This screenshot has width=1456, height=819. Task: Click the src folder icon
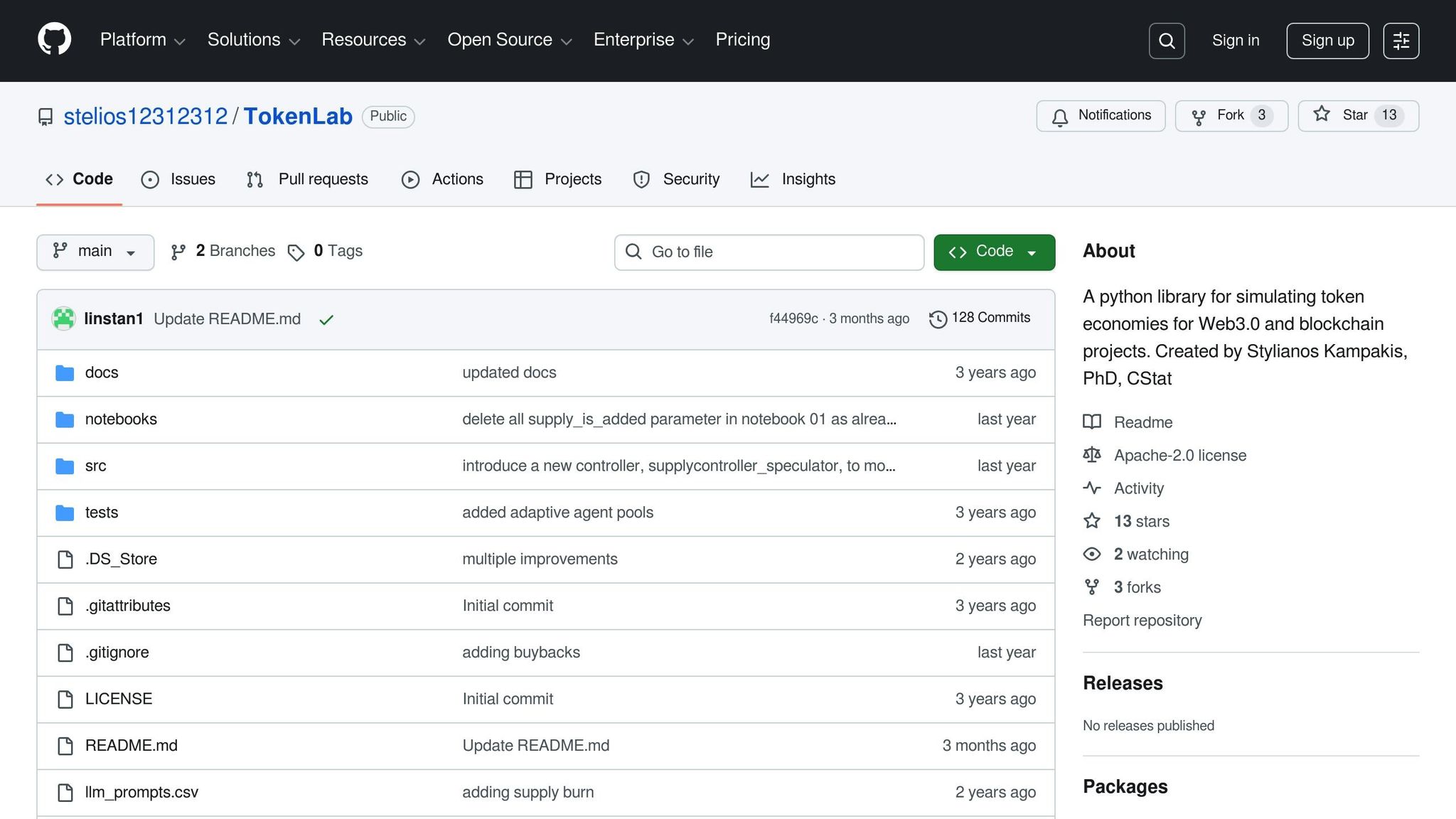point(65,466)
